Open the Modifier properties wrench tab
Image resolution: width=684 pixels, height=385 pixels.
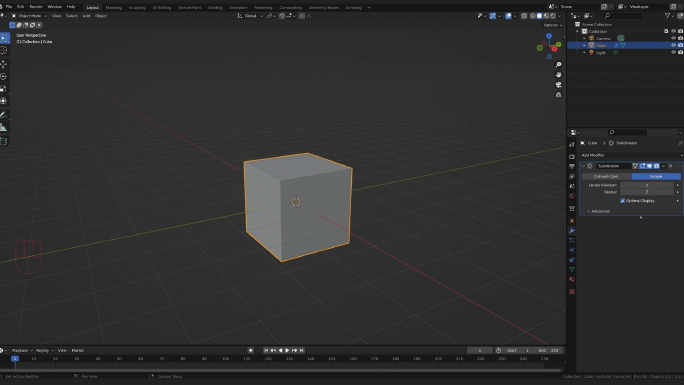[x=572, y=230]
